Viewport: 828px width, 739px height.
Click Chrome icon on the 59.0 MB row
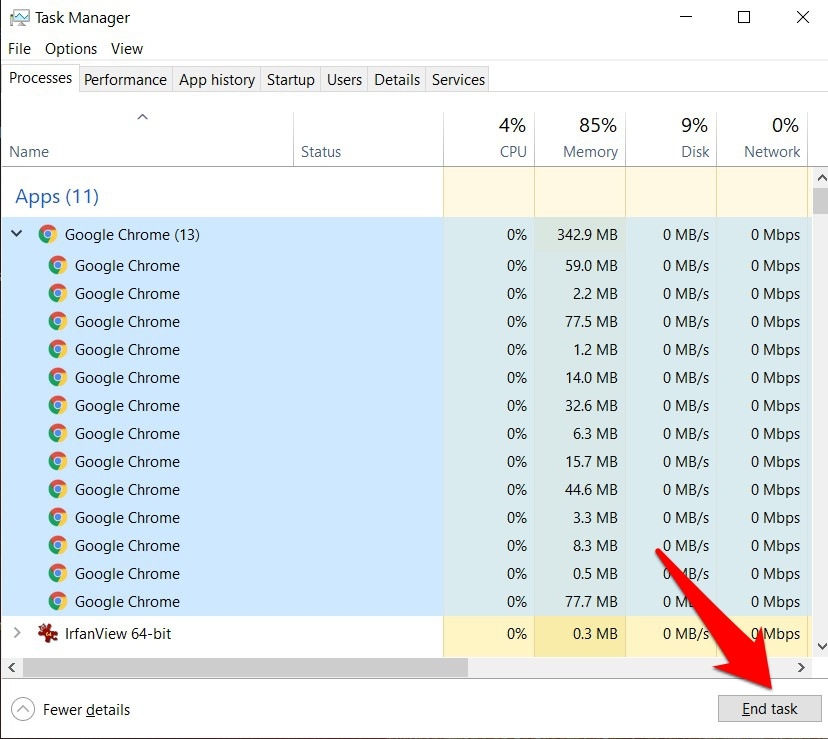pyautogui.click(x=58, y=266)
